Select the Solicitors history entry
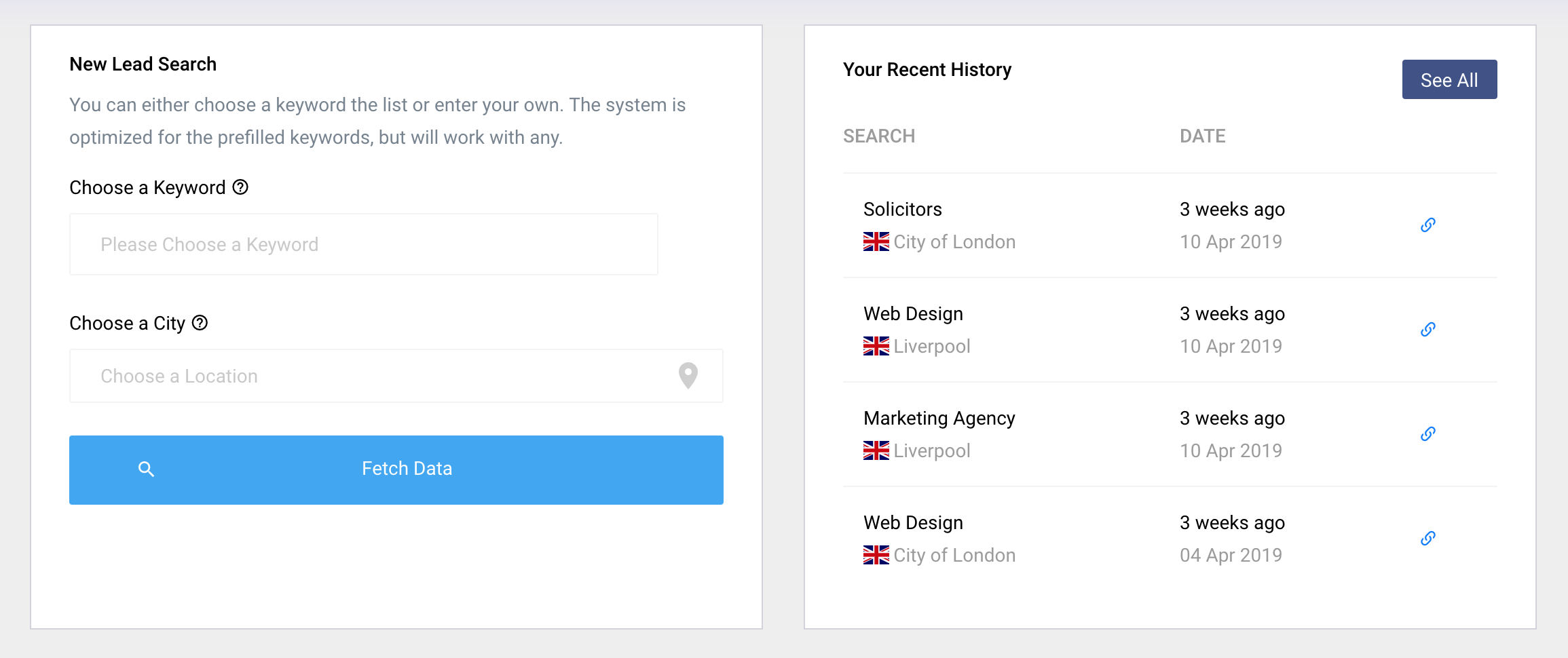Viewport: 1568px width, 658px height. pos(902,209)
